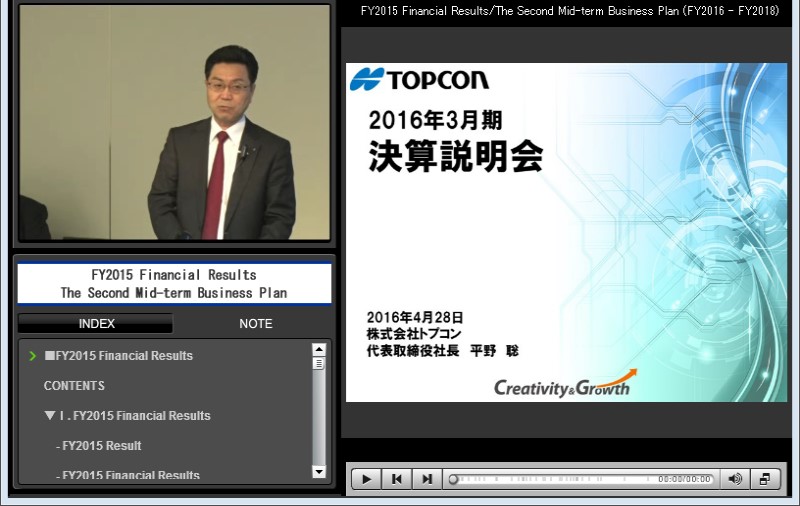Open the '- FY2015 Financial Results' sub-item
The height and width of the screenshot is (506, 800).
point(128,475)
